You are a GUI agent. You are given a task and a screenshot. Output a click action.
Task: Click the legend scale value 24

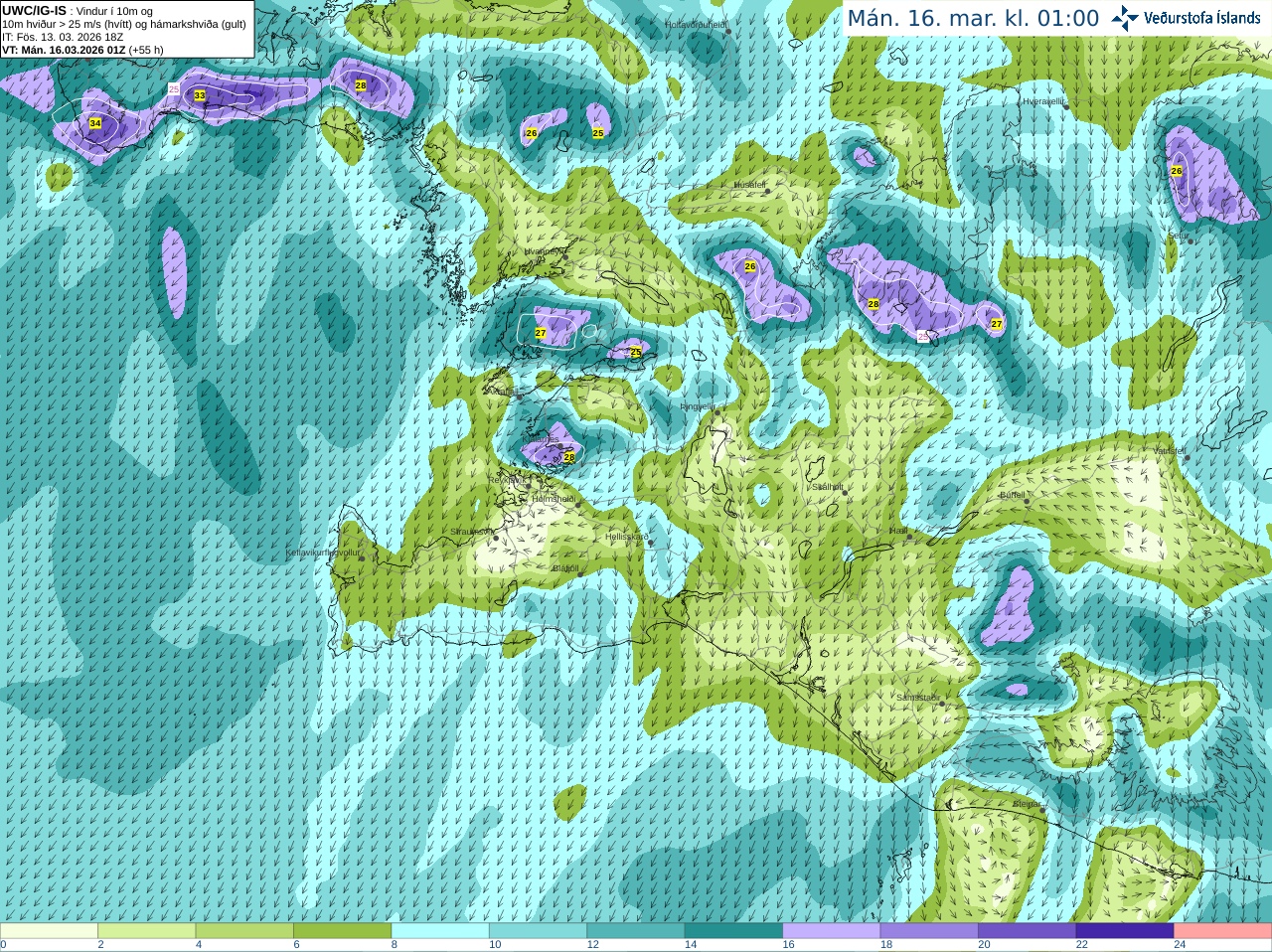click(x=1181, y=945)
